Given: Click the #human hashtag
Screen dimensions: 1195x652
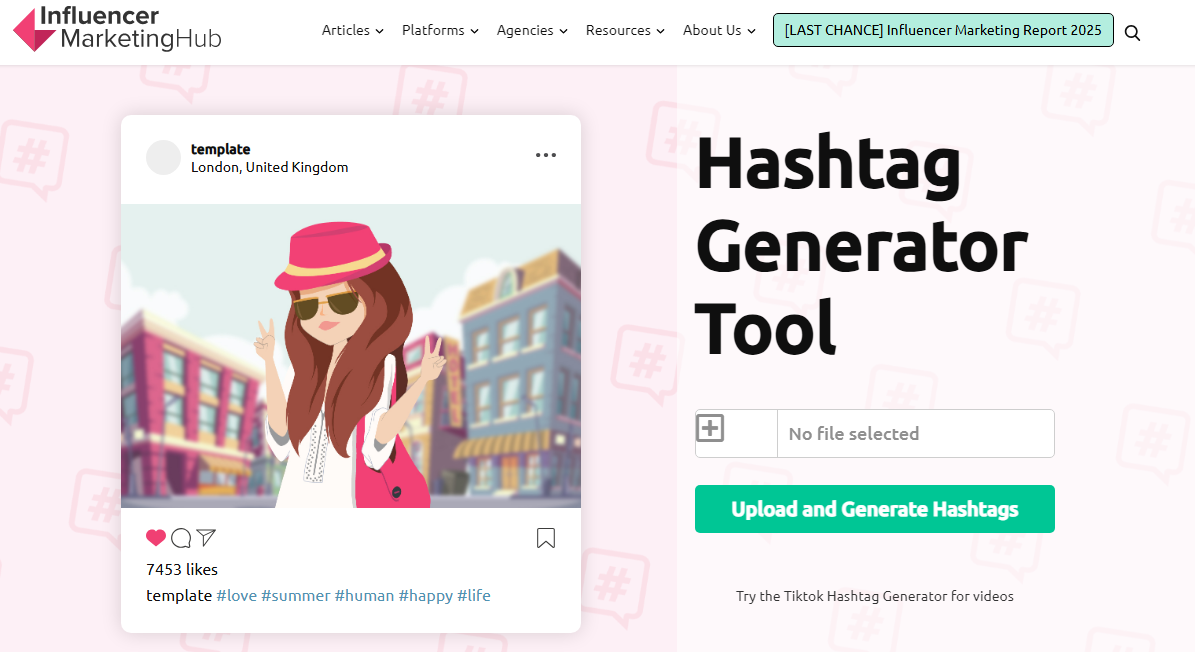Looking at the screenshot, I should point(364,596).
